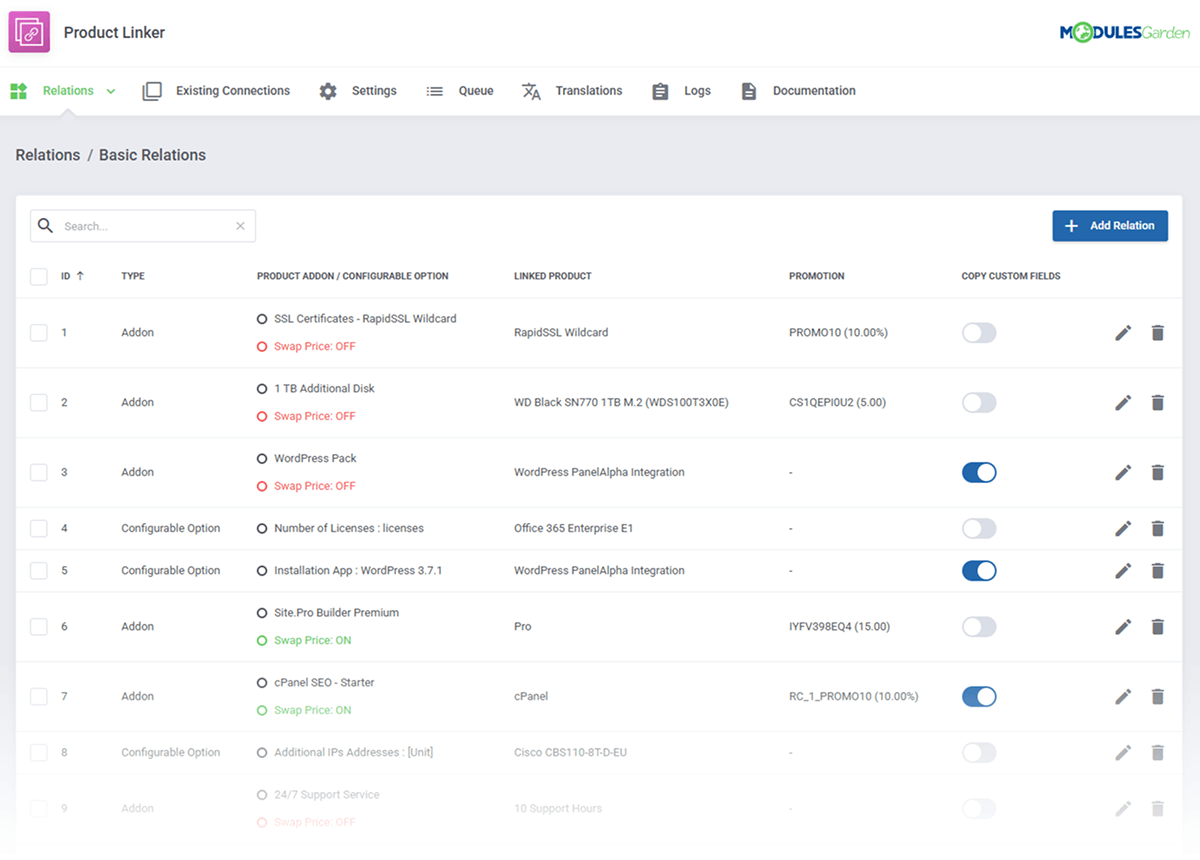Click the Queue list icon

[x=434, y=91]
